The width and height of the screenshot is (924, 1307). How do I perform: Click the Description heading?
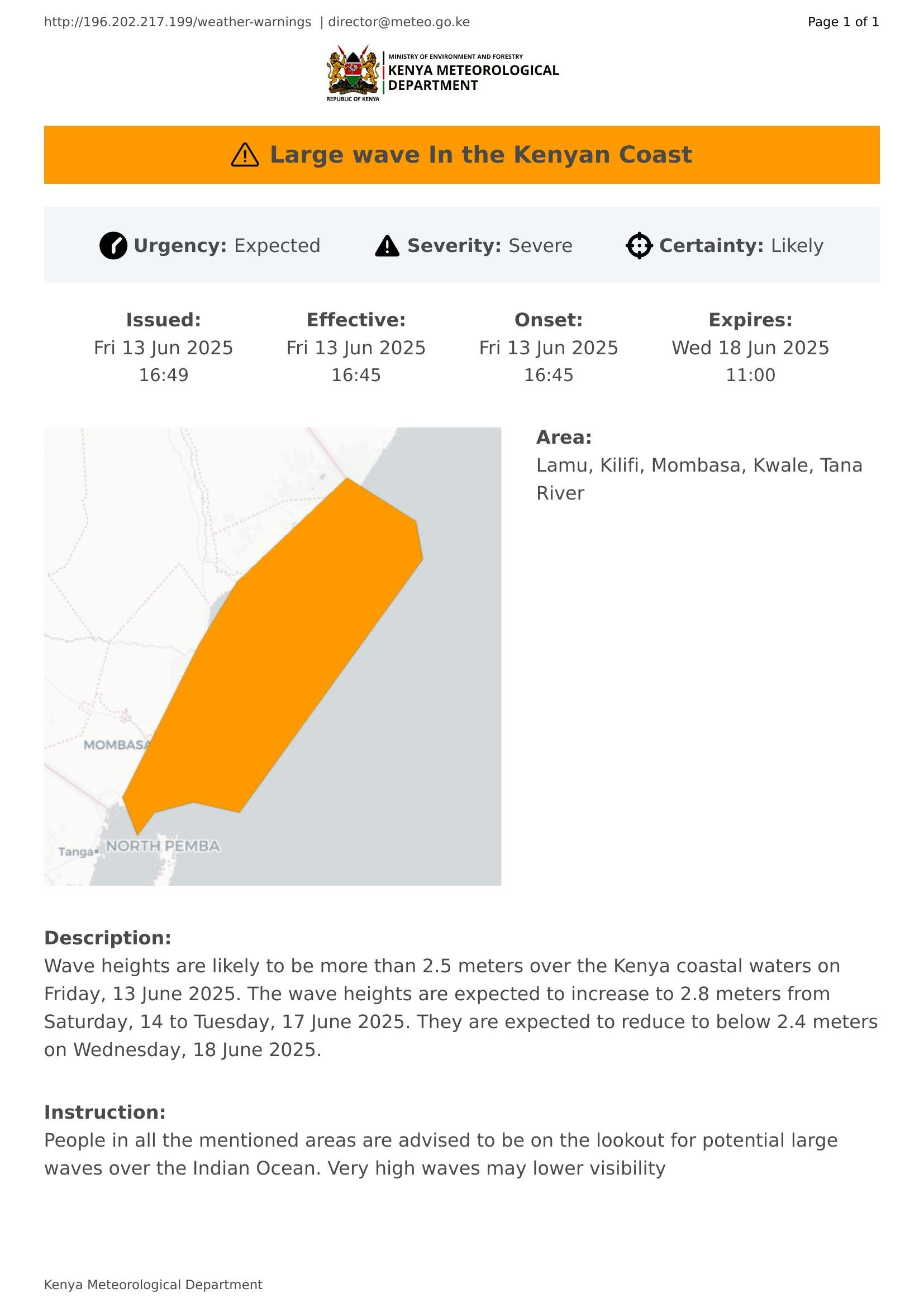tap(107, 938)
